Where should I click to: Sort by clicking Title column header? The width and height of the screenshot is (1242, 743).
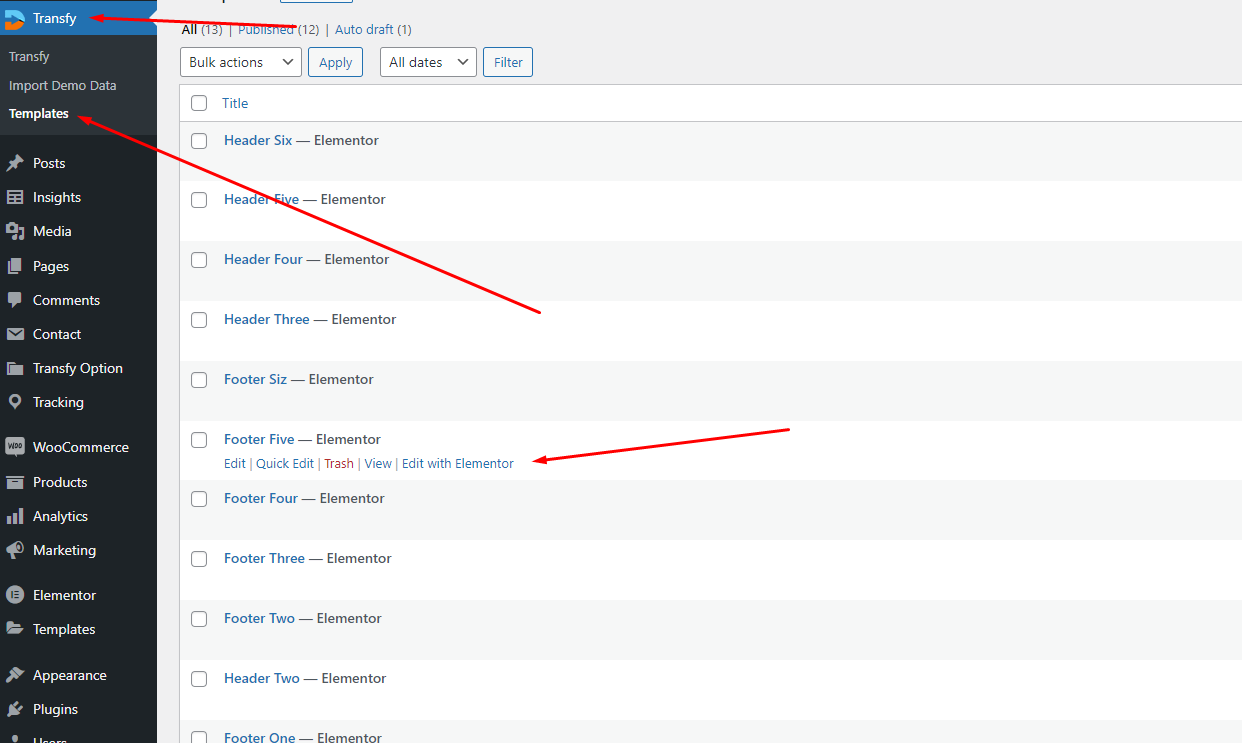(235, 103)
